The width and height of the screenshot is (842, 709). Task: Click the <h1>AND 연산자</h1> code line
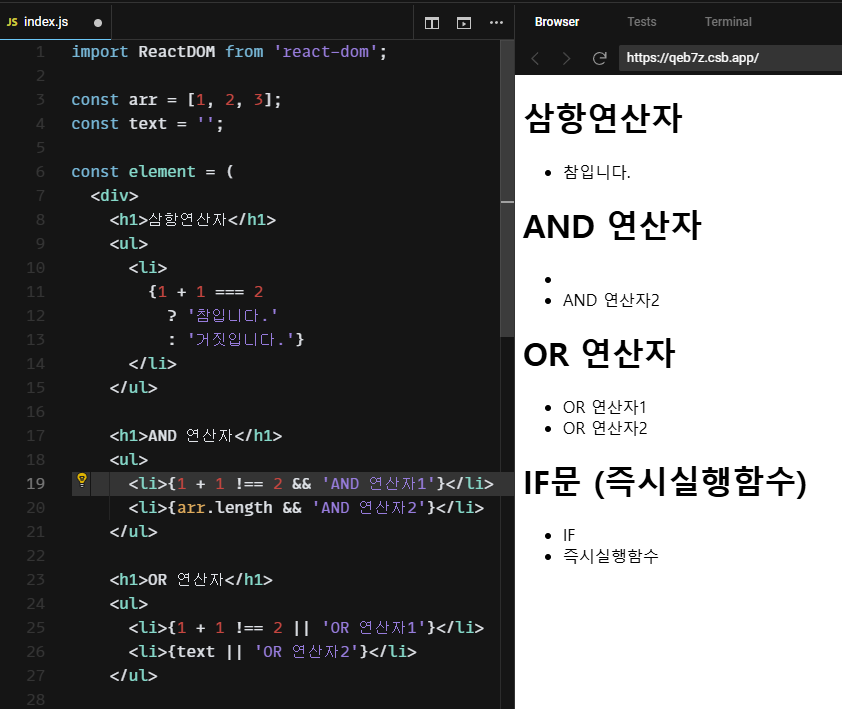pyautogui.click(x=195, y=436)
